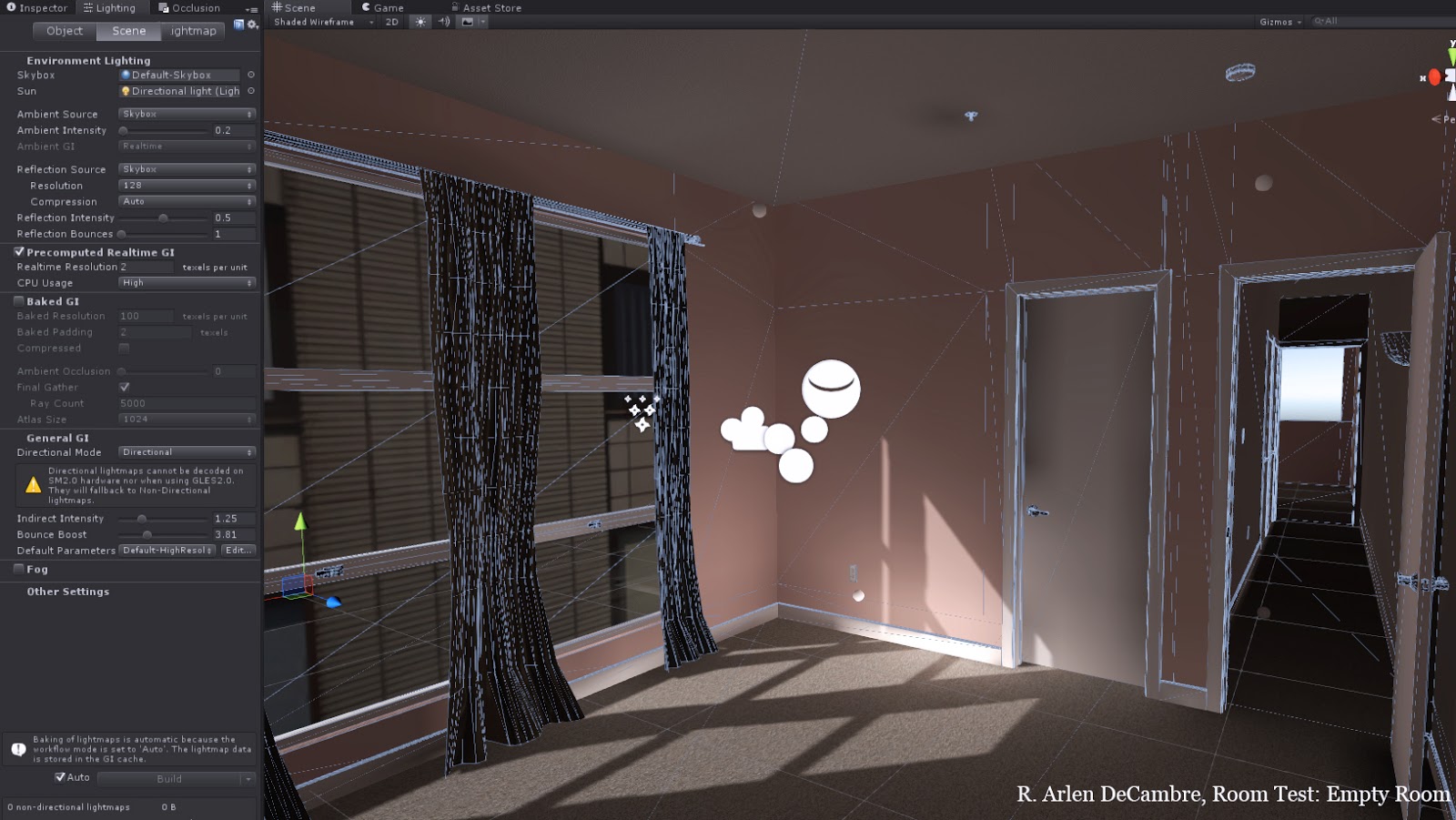The height and width of the screenshot is (820, 1456).
Task: Enable Baked GI
Action: (x=18, y=300)
